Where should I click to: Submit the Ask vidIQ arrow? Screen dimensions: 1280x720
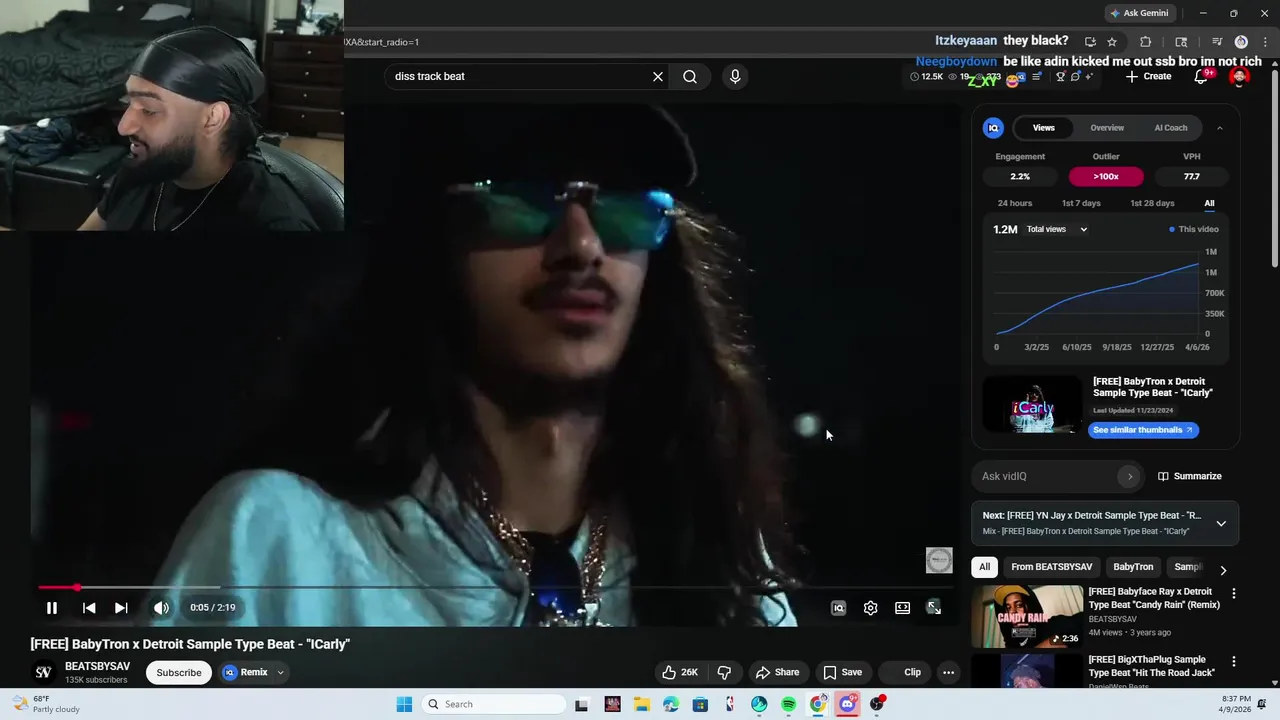1130,476
